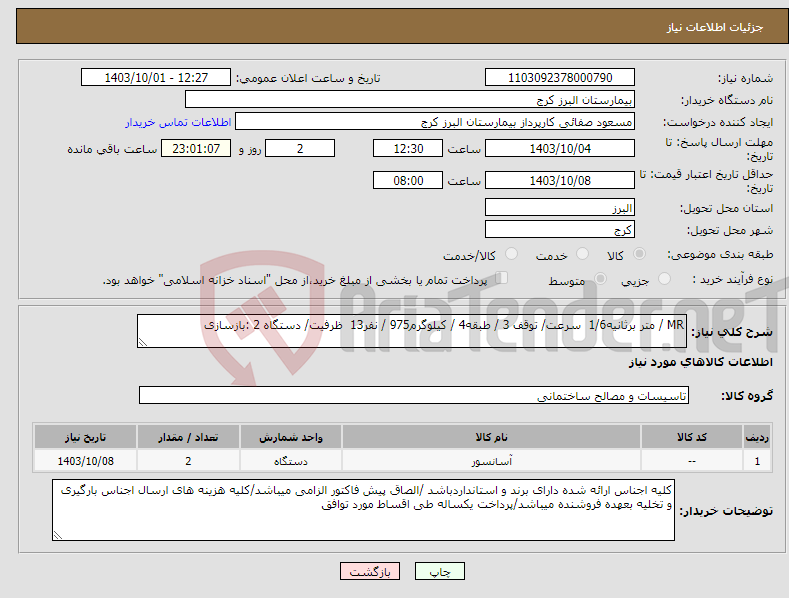Screen dimensions: 789x598
Task: Click the آسانسور item name cell
Action: click(x=491, y=461)
